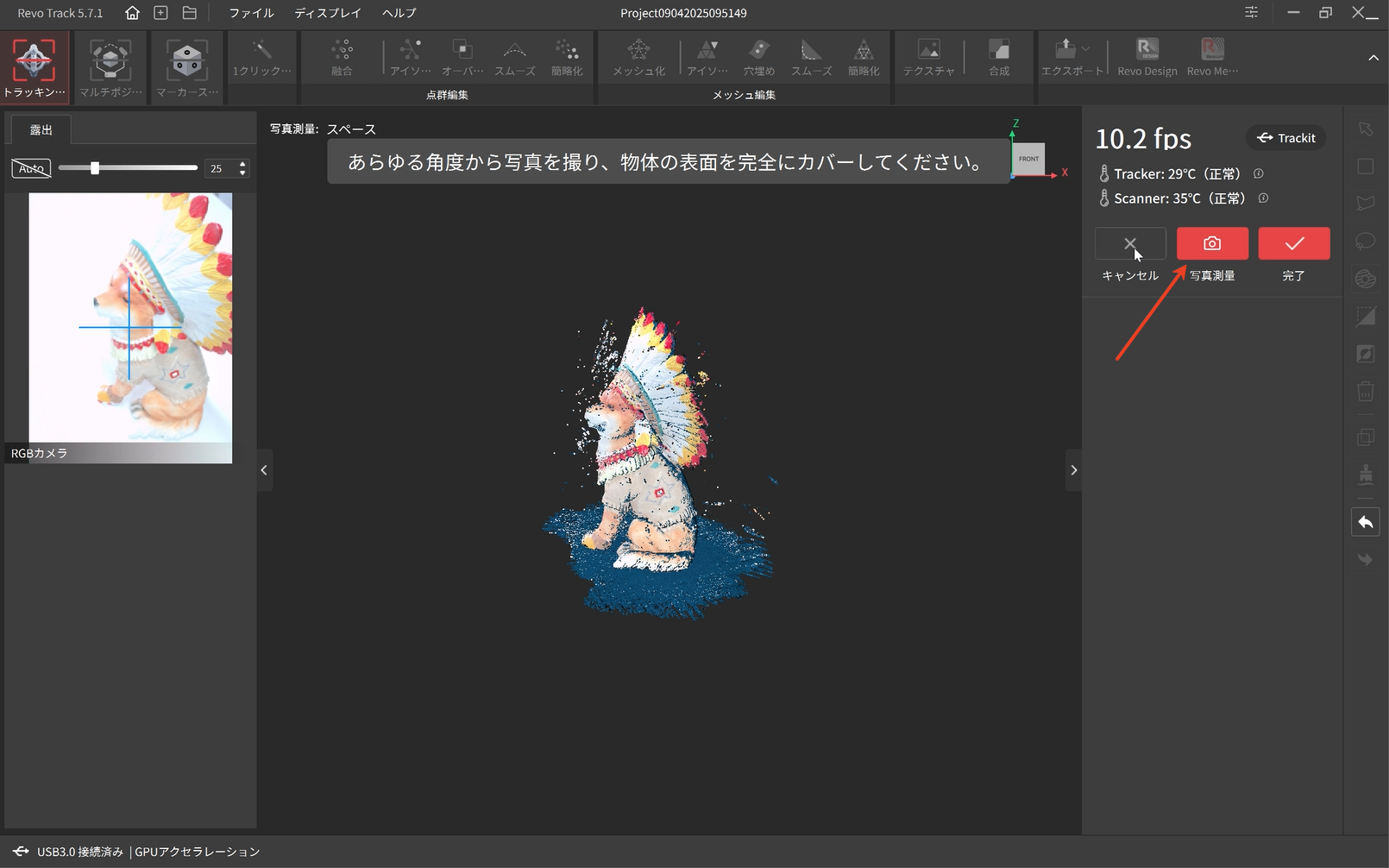Click the Trackit device button
Screen dimensions: 1389x868
pos(1285,138)
